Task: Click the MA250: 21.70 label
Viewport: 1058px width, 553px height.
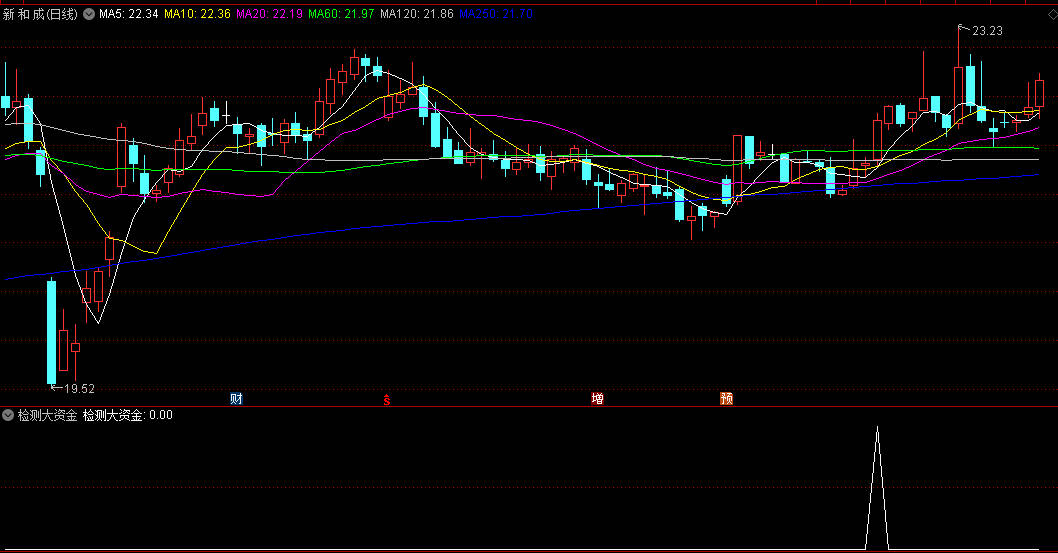Action: click(496, 14)
